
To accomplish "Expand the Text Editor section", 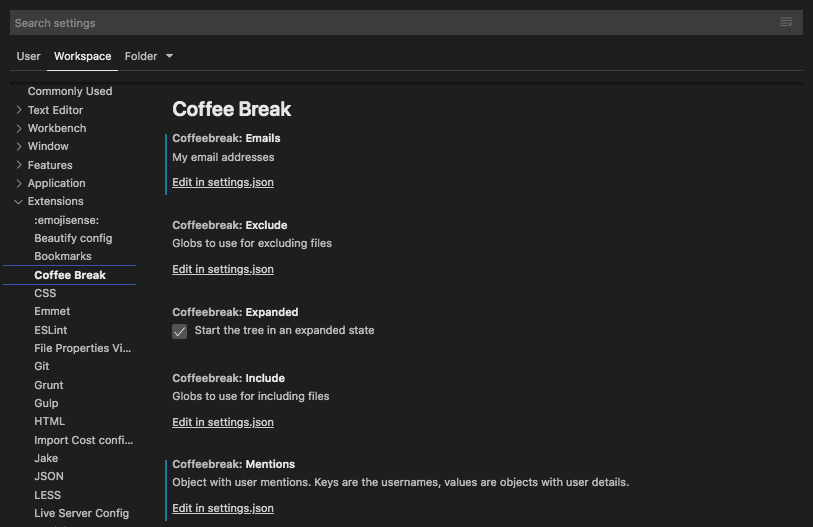I will click(19, 110).
